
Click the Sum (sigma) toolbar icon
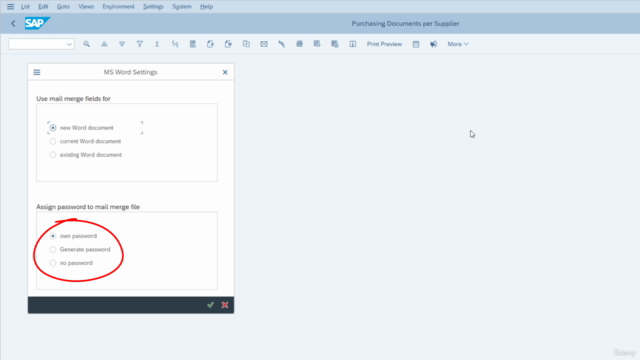(157, 44)
